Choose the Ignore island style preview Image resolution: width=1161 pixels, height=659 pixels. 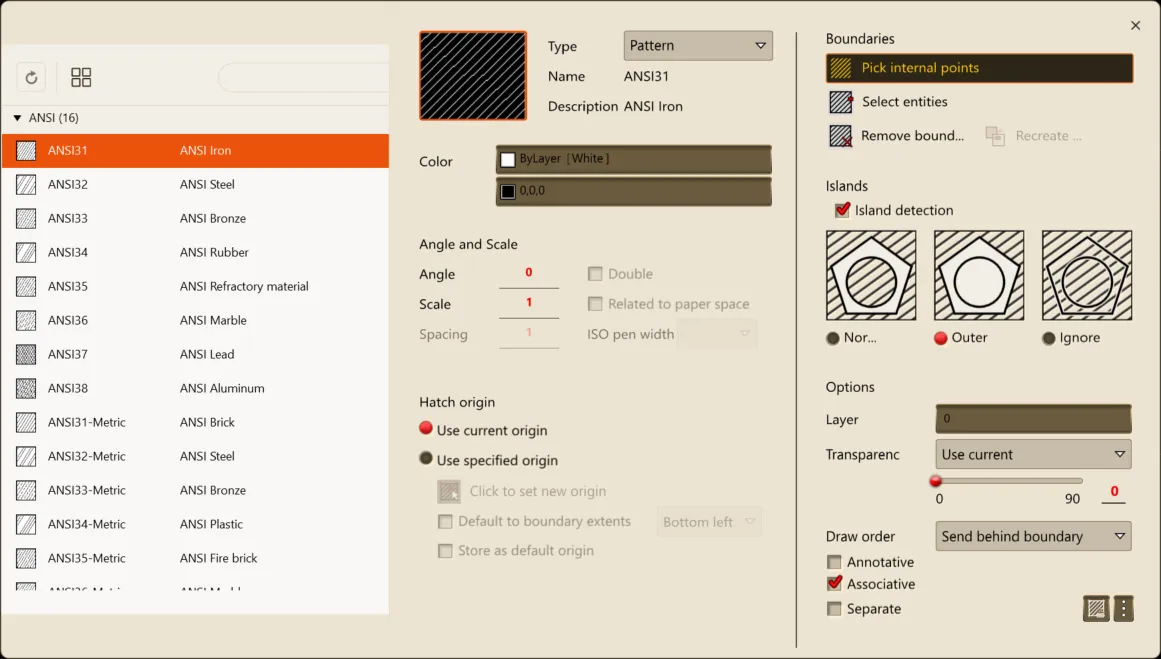(1086, 275)
